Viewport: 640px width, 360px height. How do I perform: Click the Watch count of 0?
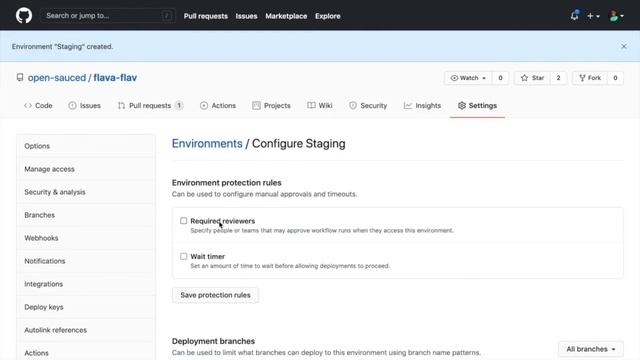(x=500, y=78)
